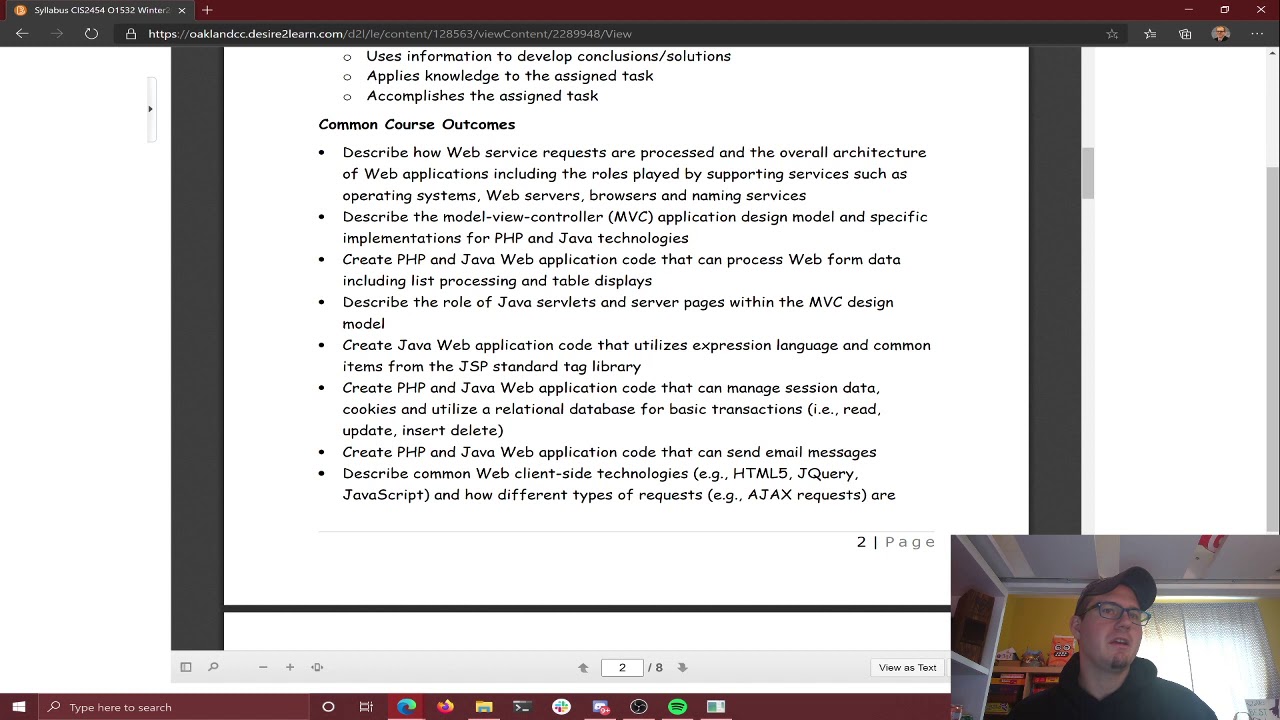Screen dimensions: 1280x720
Task: Click the '2 | Page' footer text
Action: (x=896, y=542)
